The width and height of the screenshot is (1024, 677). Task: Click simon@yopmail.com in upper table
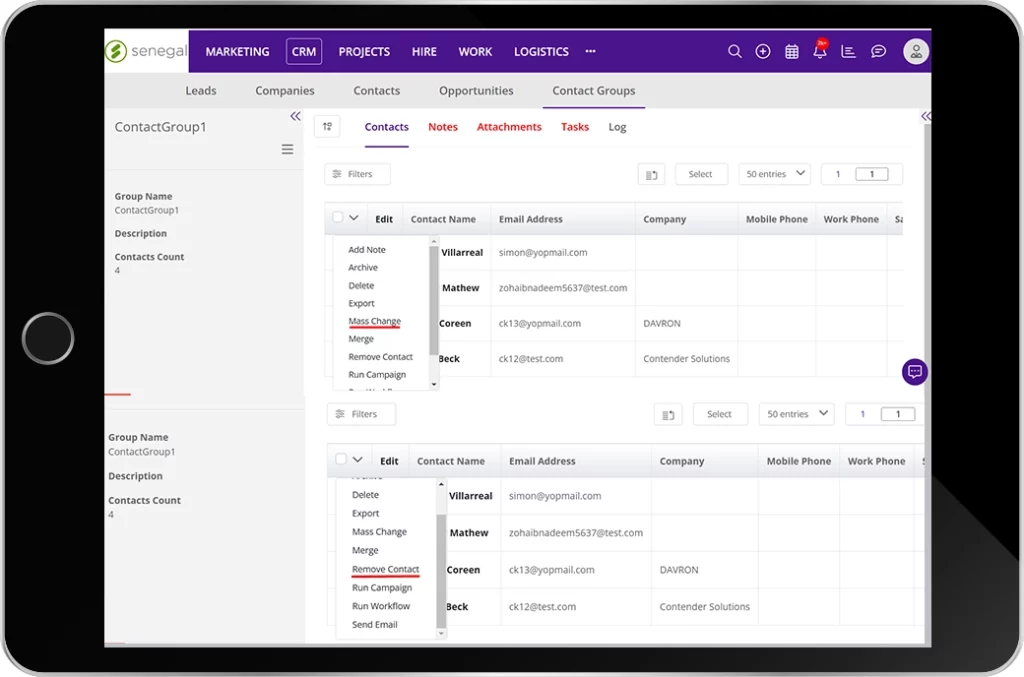tap(543, 253)
